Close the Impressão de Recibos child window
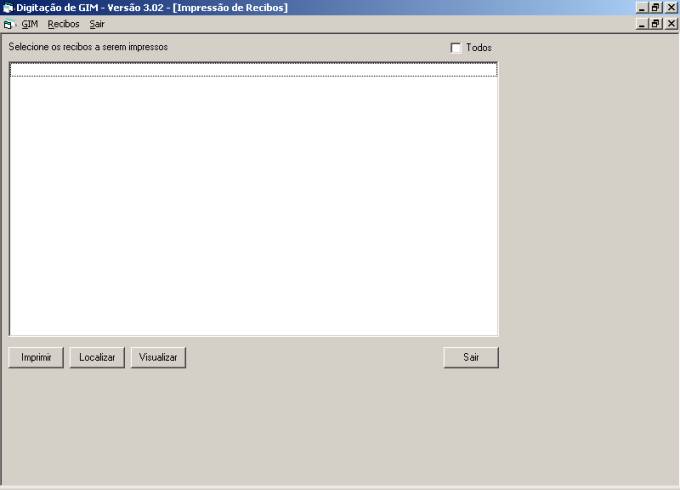Viewport: 680px width, 490px height. click(671, 24)
